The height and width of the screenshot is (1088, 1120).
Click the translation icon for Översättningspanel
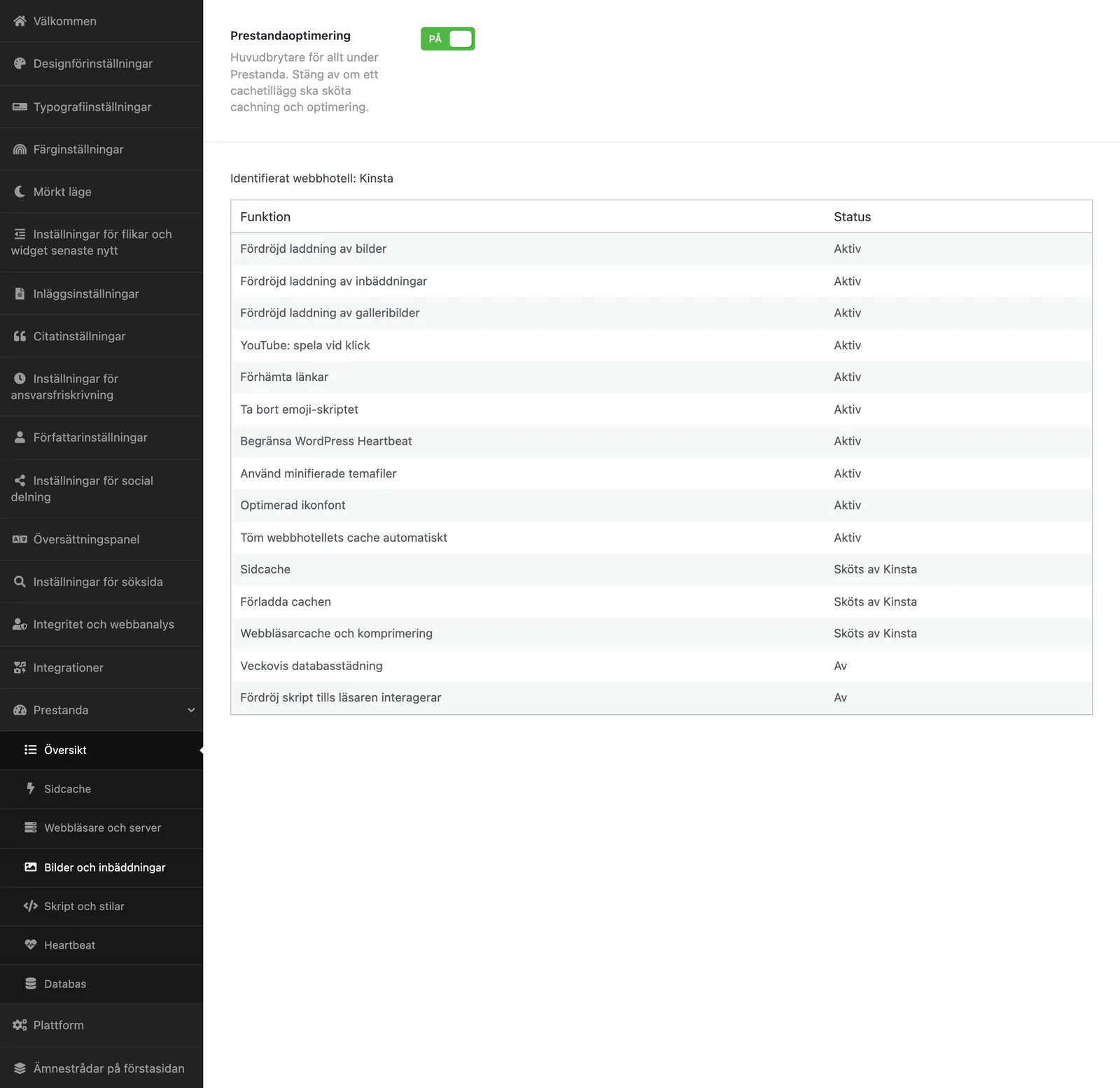(x=20, y=540)
